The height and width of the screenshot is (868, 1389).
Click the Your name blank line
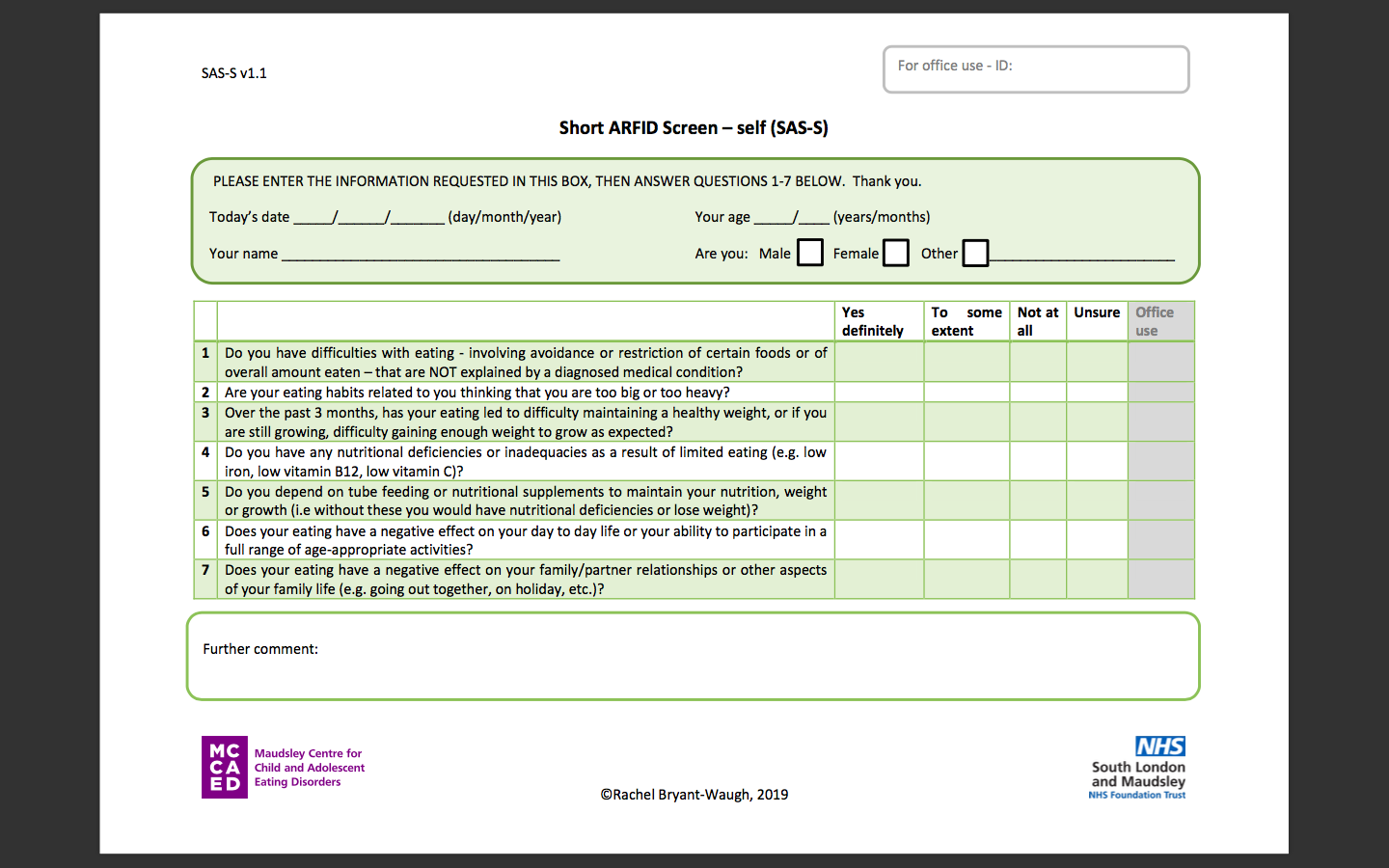421,254
